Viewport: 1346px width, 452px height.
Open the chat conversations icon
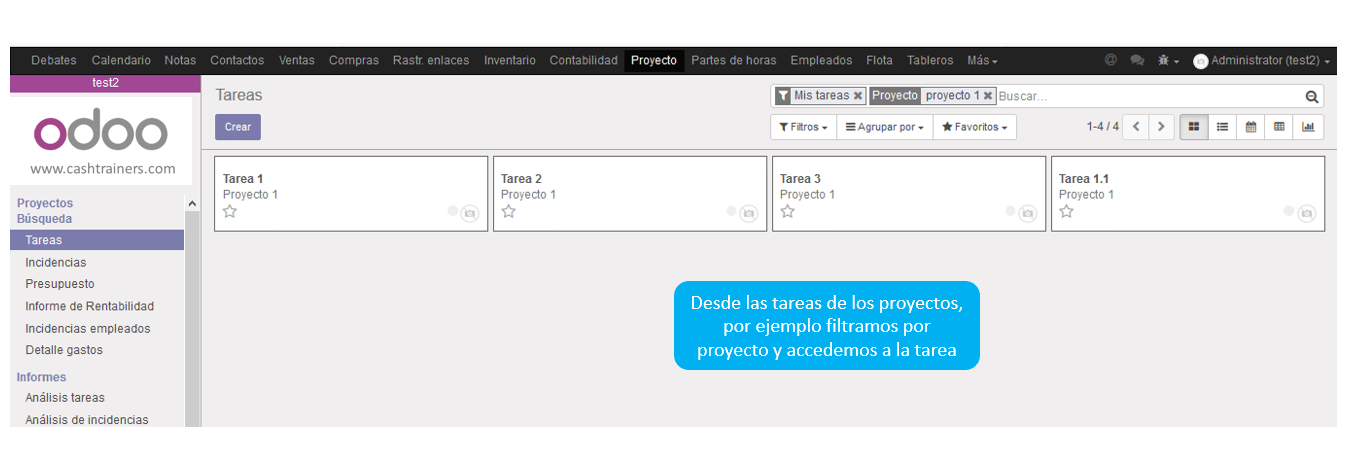tap(1137, 61)
